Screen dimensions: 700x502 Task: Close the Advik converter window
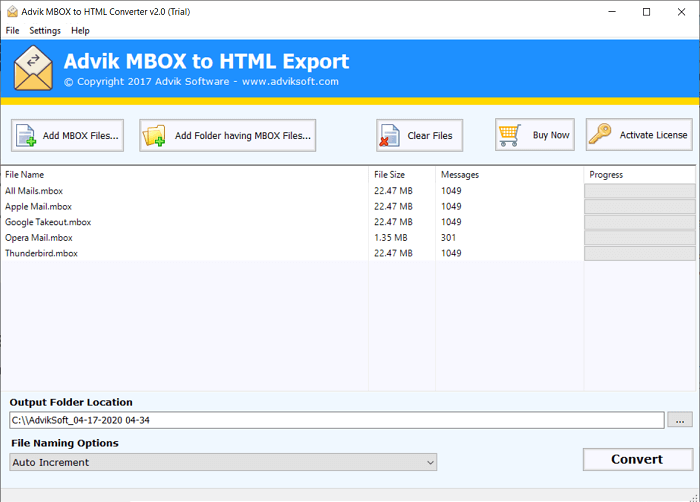pos(681,12)
